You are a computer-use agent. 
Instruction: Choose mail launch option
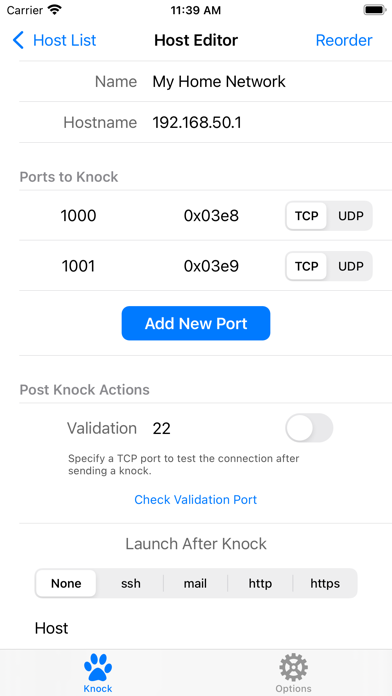195,583
